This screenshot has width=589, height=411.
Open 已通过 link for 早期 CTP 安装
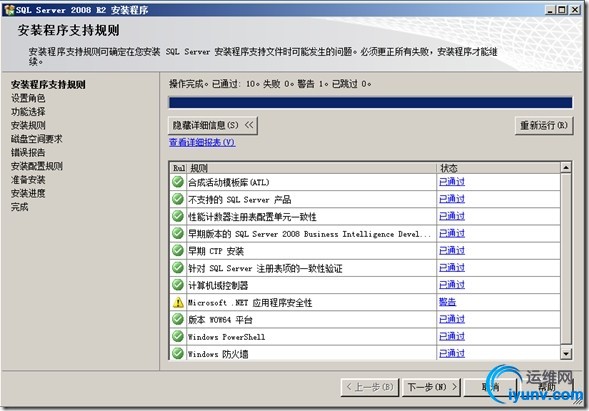pos(452,250)
